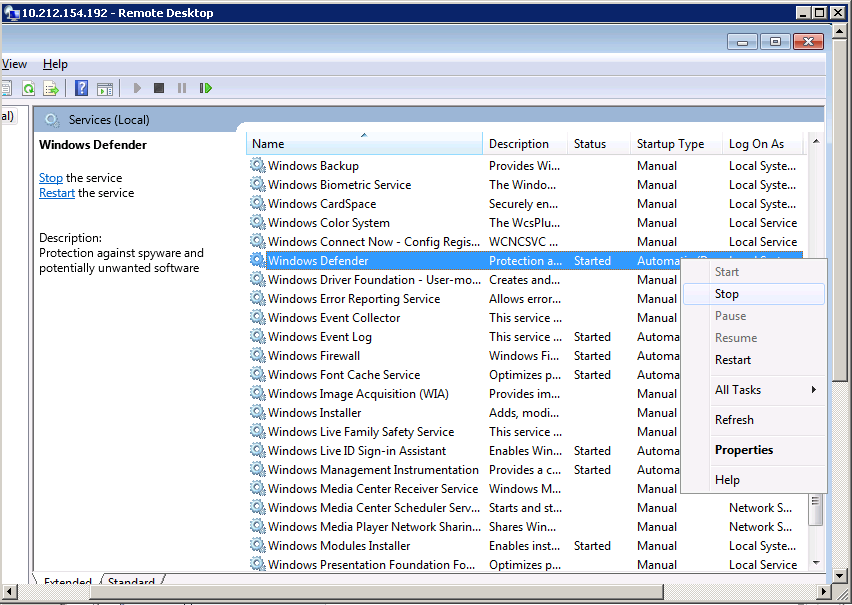Click the Windows CardSpace gear icon
The image size is (852, 605).
(x=257, y=203)
